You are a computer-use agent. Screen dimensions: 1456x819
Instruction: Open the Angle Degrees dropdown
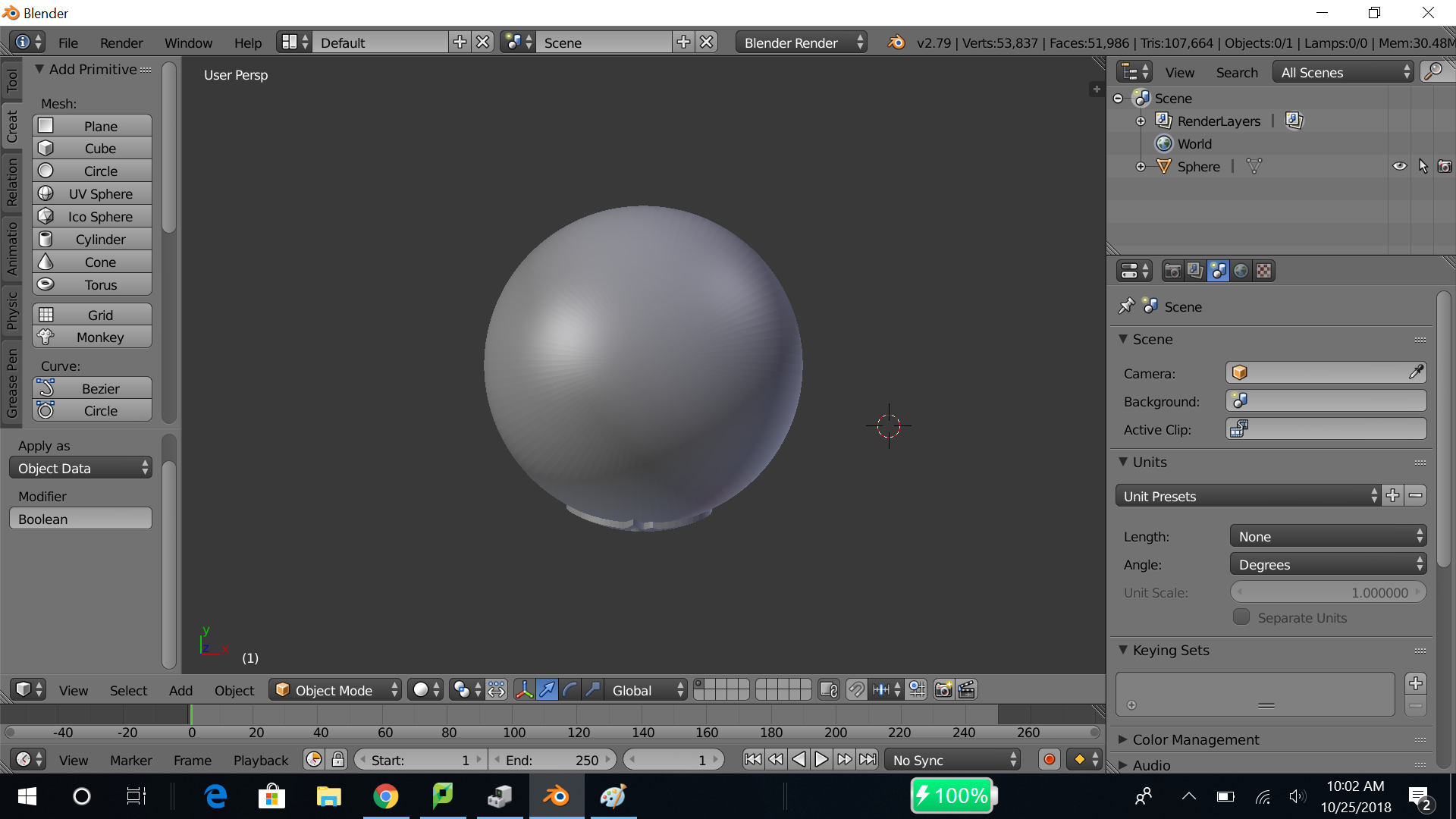pyautogui.click(x=1327, y=564)
